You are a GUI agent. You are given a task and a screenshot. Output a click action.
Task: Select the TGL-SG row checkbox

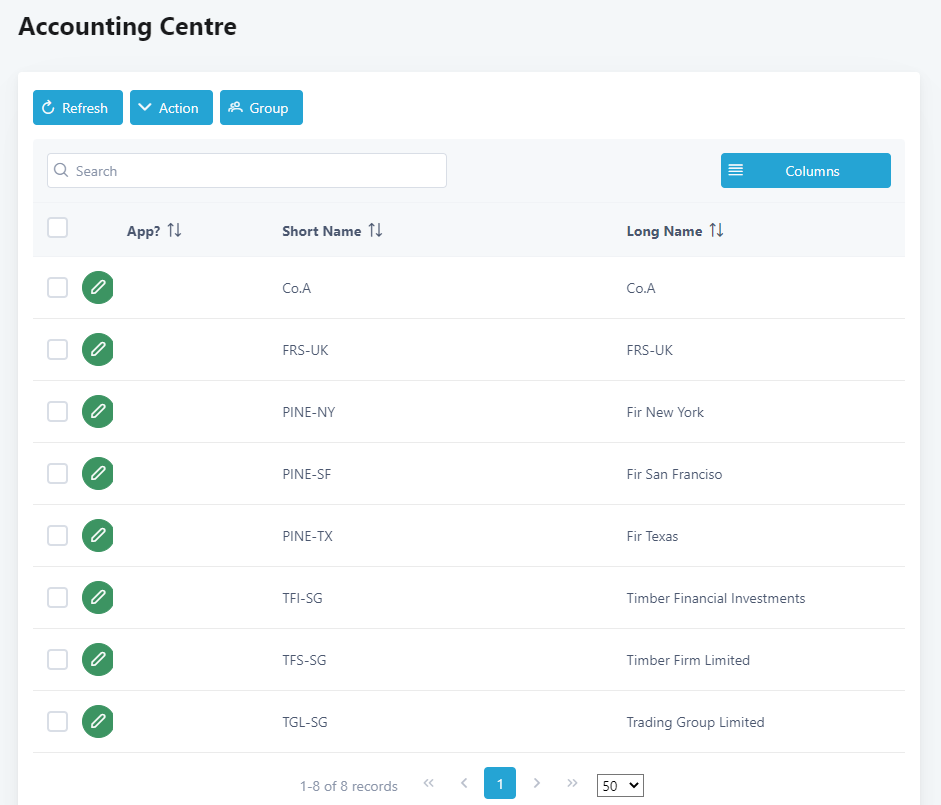(58, 722)
